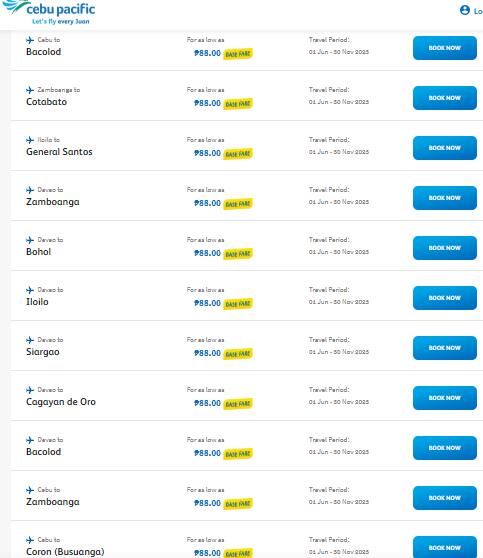Click airplane icon beside Zamboanga to Cotabato

pyautogui.click(x=30, y=90)
